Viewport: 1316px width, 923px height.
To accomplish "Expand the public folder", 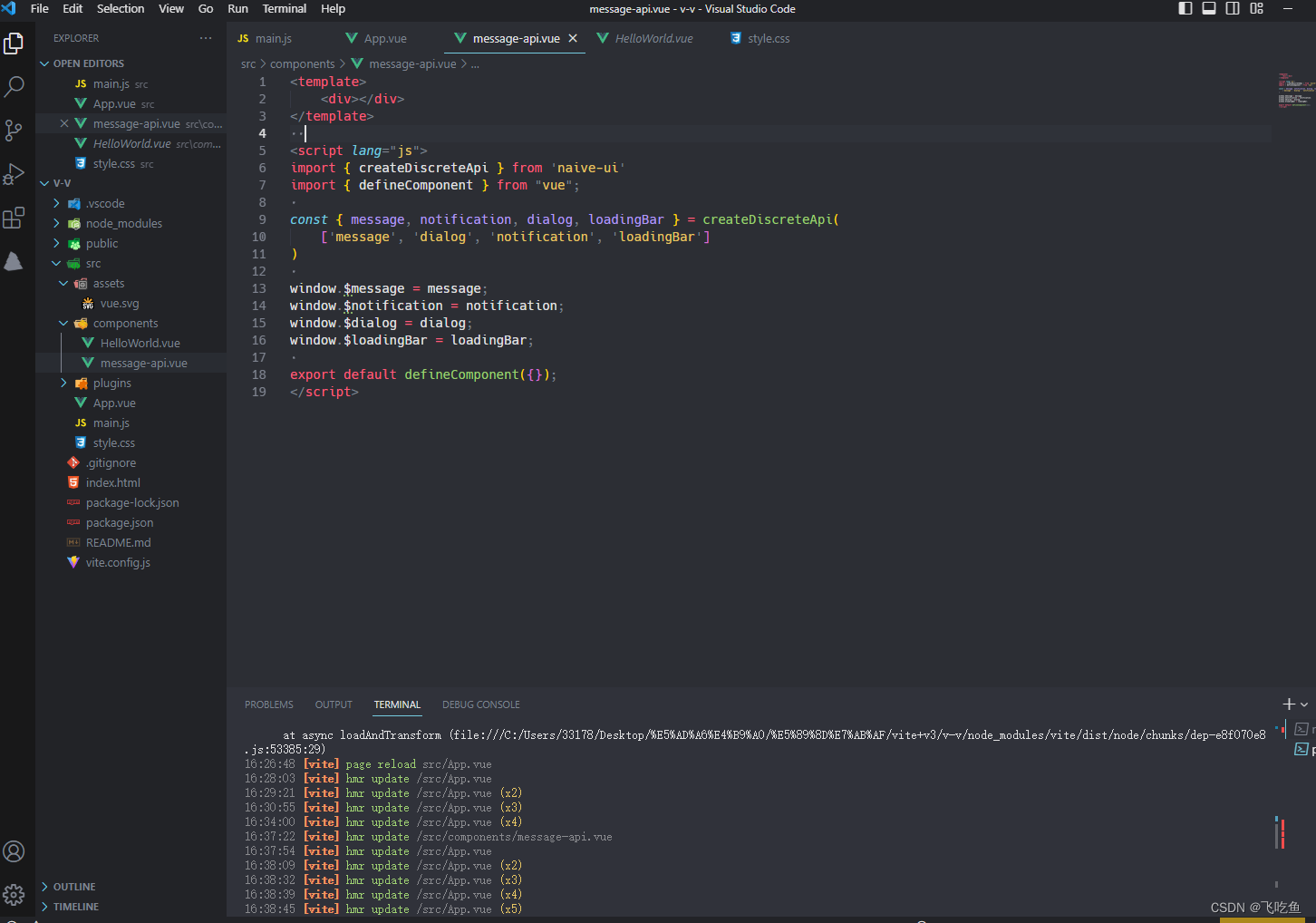I will pos(131,243).
